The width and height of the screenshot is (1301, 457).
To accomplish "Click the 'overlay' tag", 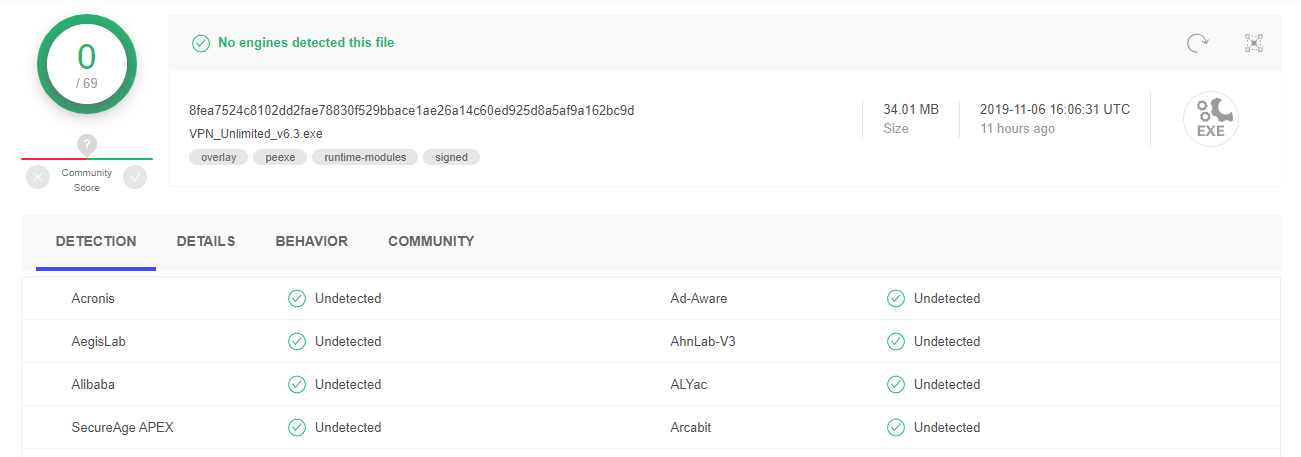I will click(x=218, y=157).
